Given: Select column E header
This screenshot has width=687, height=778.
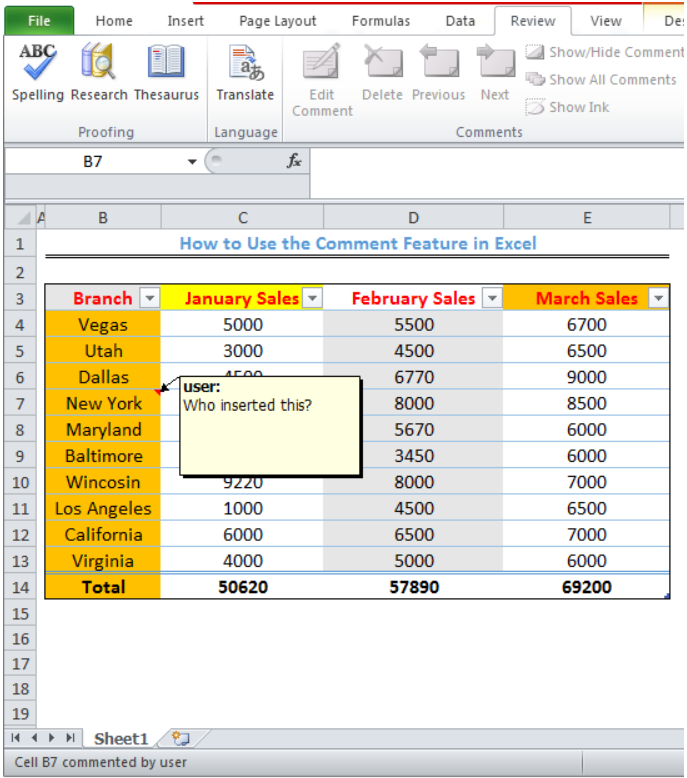Looking at the screenshot, I should click(x=587, y=217).
